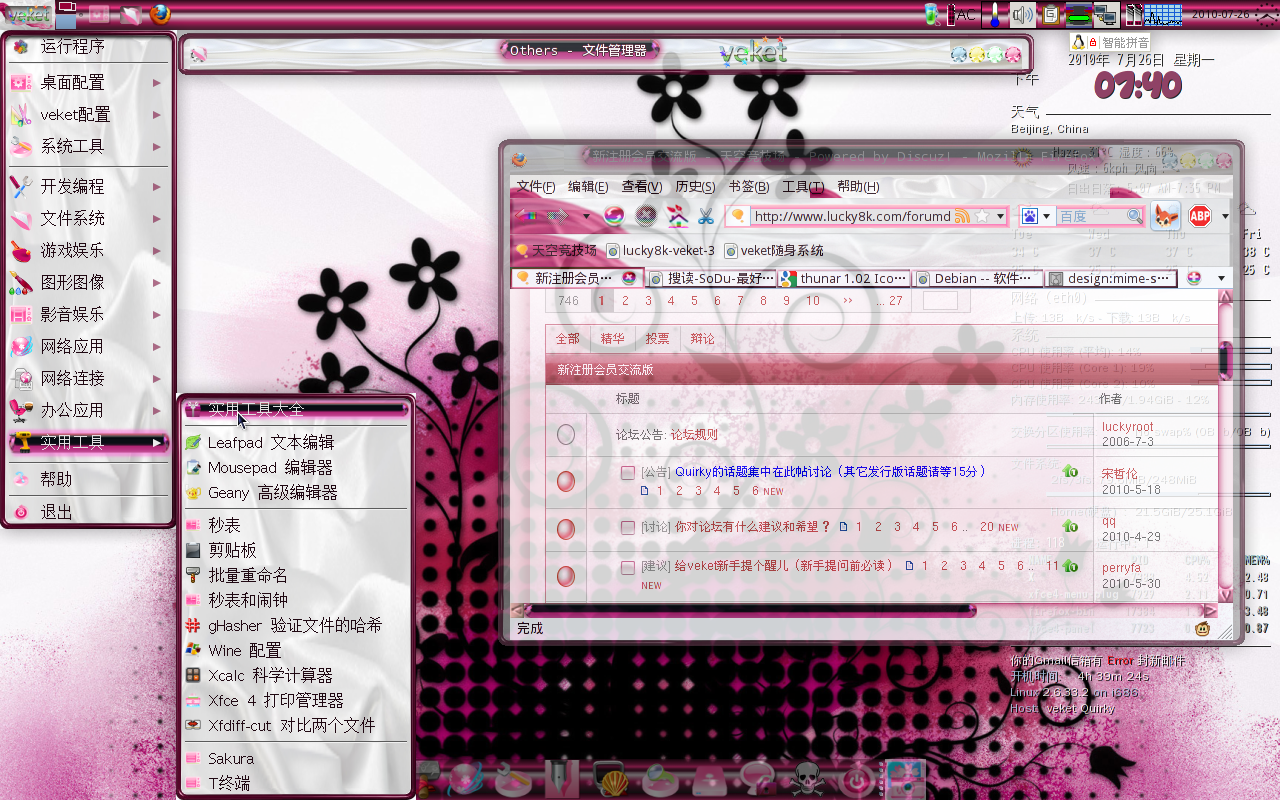
Task: Select the 精华 forum filter tab
Action: click(x=612, y=339)
